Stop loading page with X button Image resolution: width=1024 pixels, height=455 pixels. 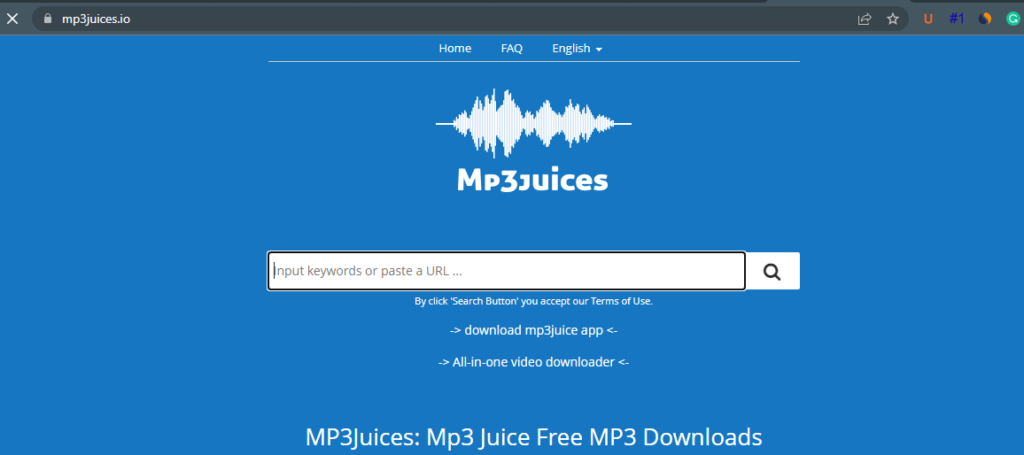12,19
